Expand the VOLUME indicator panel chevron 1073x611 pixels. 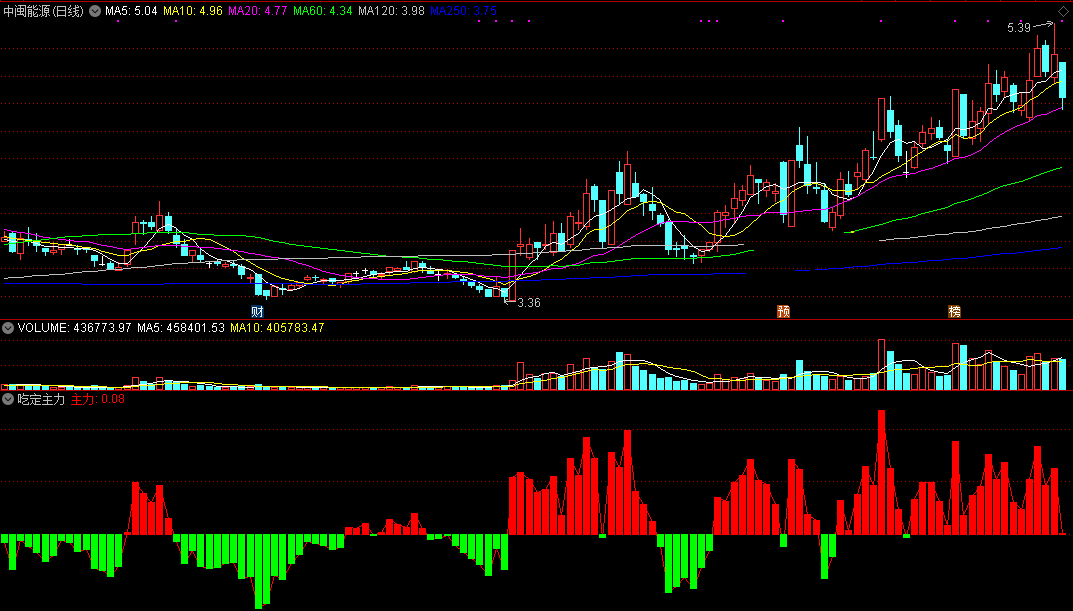click(8, 328)
